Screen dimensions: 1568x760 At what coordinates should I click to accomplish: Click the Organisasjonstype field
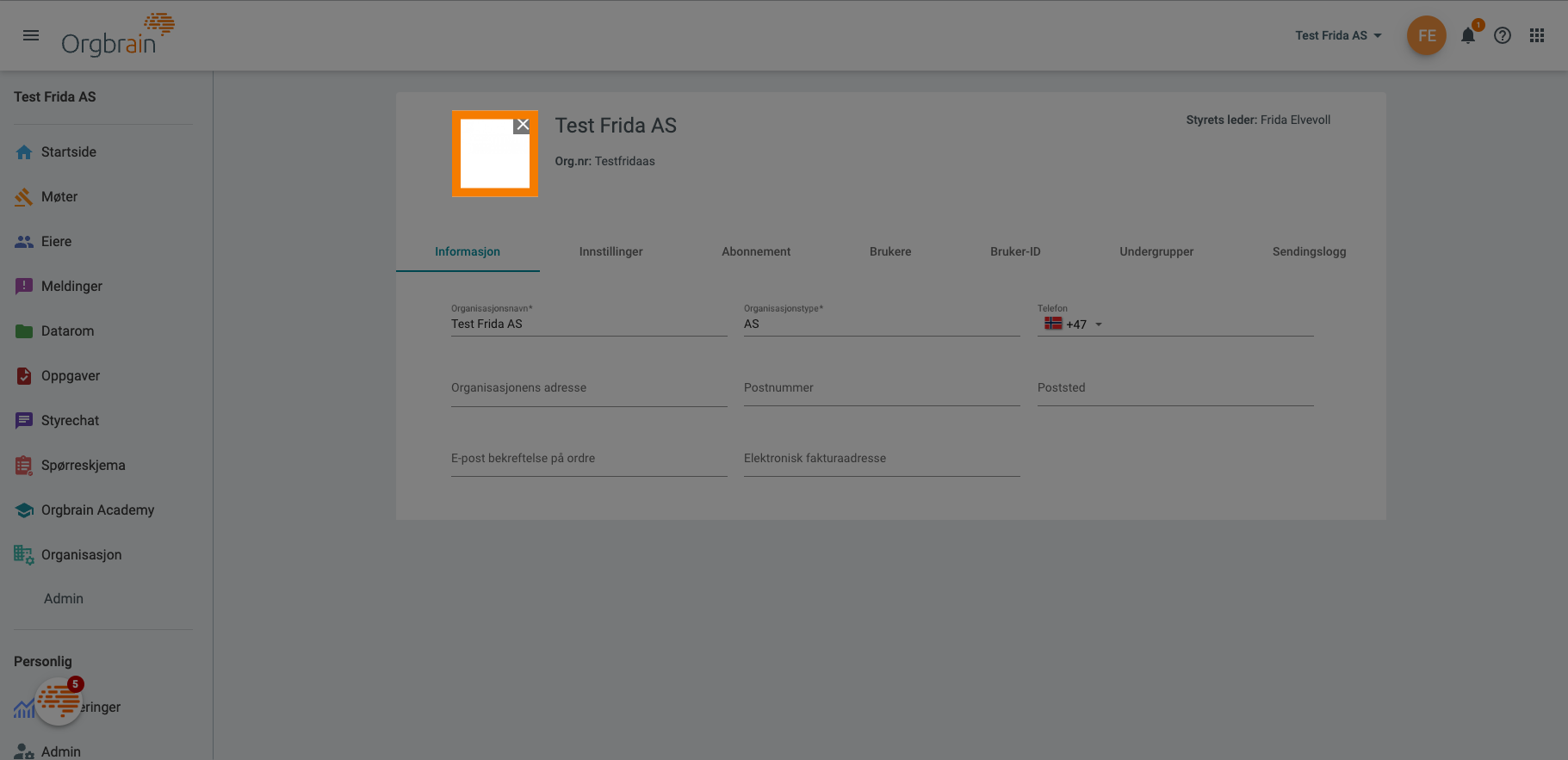(882, 324)
